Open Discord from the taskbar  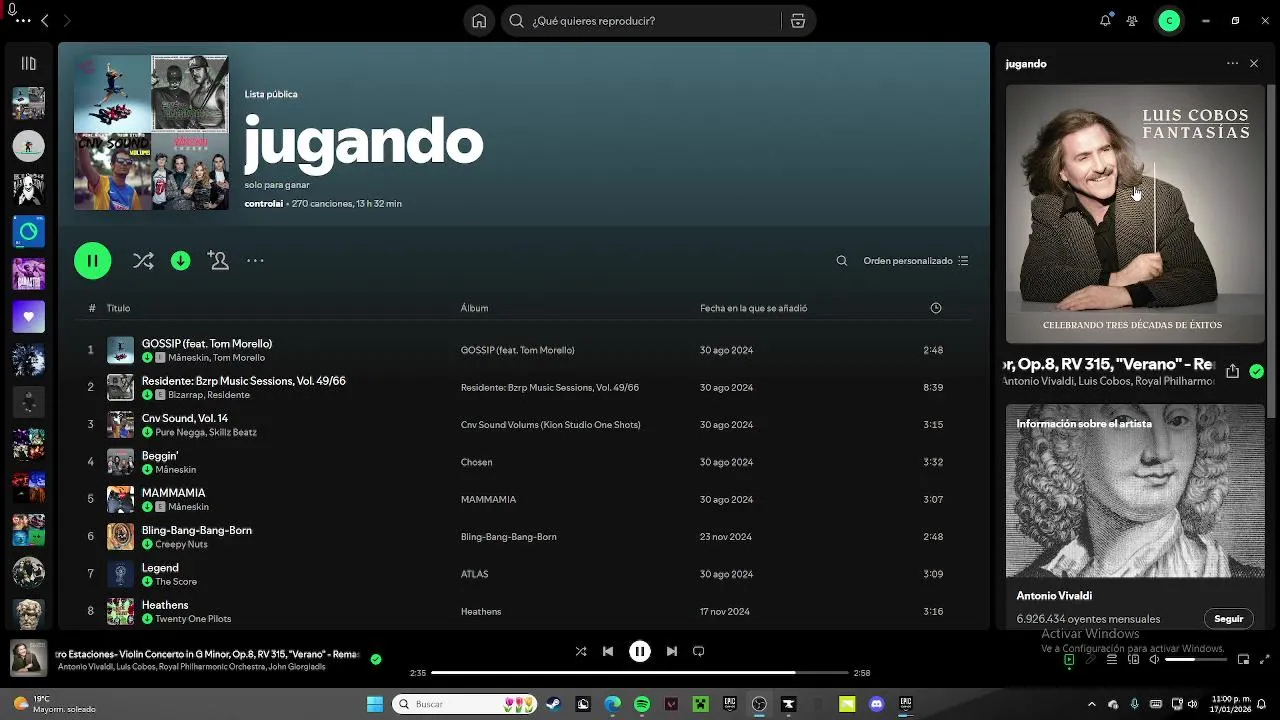click(877, 704)
